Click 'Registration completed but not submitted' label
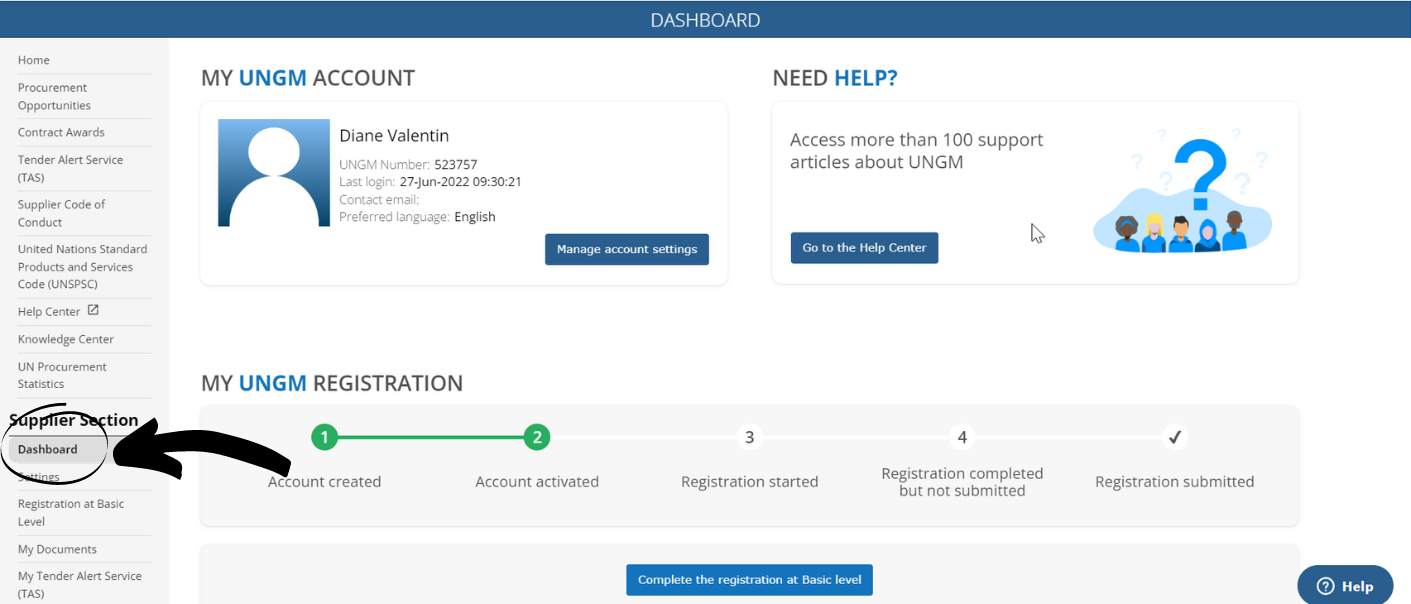1411x604 pixels. point(962,482)
